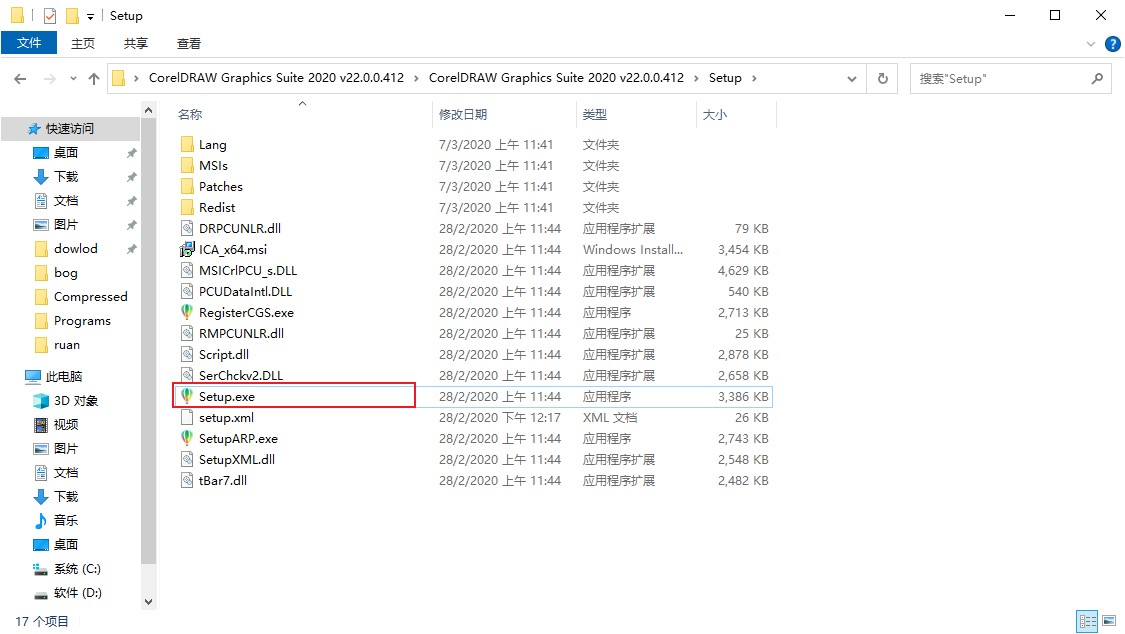Open 音乐 music in sidebar
The height and width of the screenshot is (634, 1125).
click(x=65, y=520)
